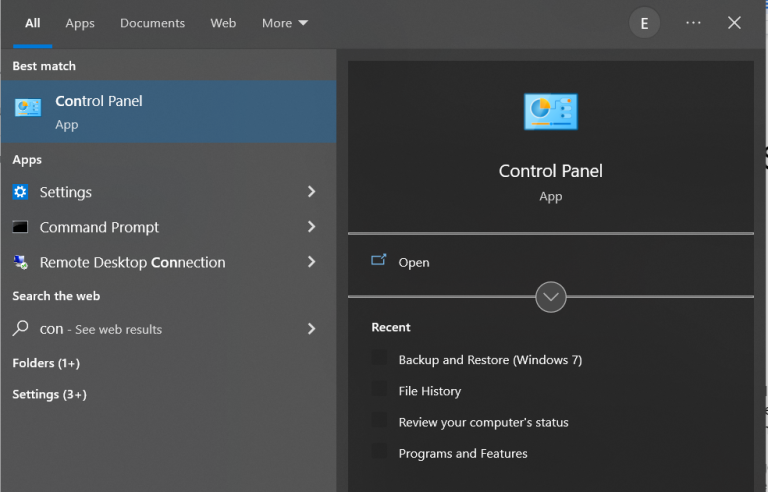
Task: Open recent File History item
Action: pyautogui.click(x=430, y=391)
